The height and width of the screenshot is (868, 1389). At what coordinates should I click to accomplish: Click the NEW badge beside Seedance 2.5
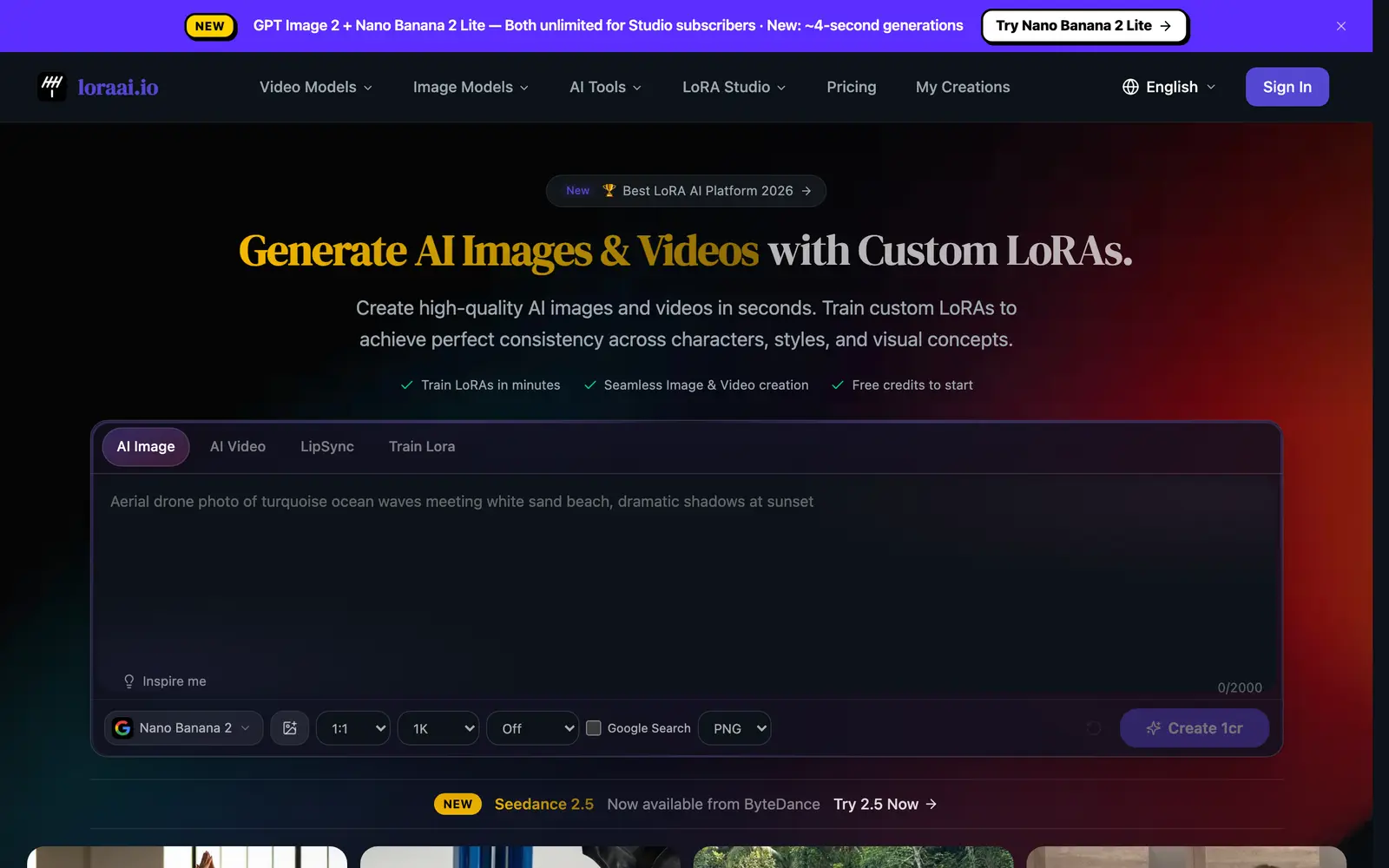click(x=458, y=805)
